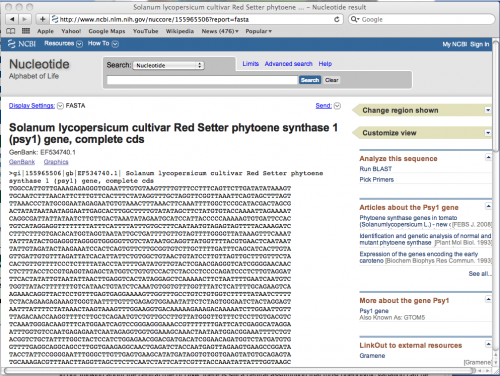Add bookmark with the plus button

[x=42, y=19]
